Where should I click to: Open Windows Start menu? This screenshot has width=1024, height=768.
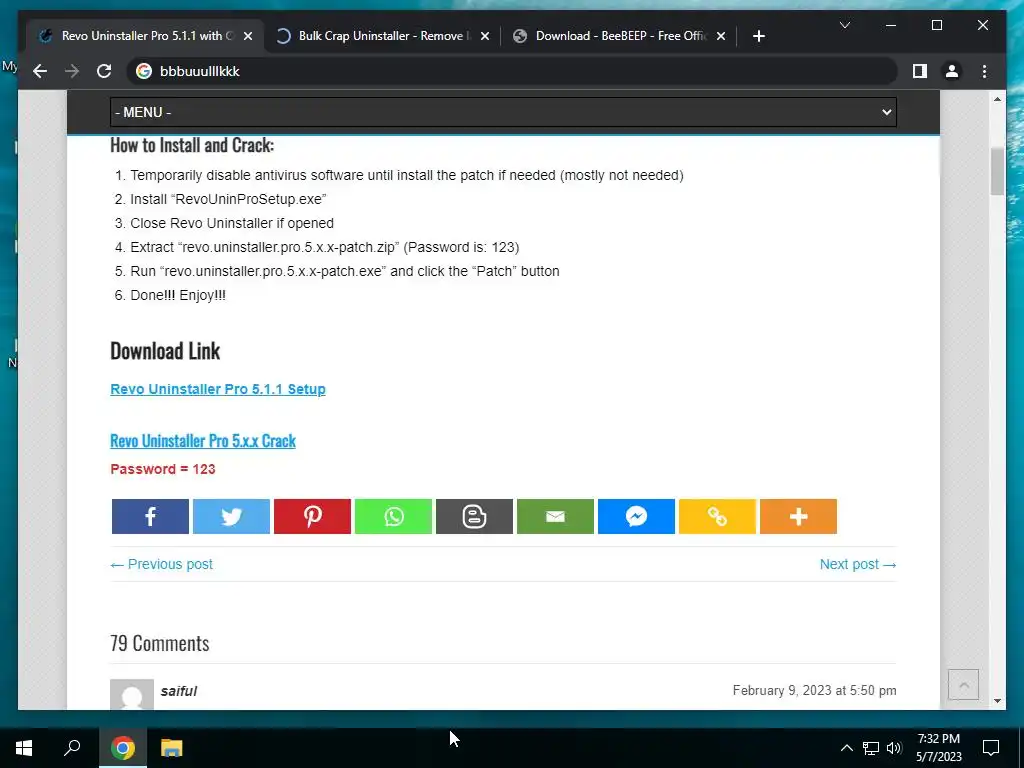pos(24,748)
